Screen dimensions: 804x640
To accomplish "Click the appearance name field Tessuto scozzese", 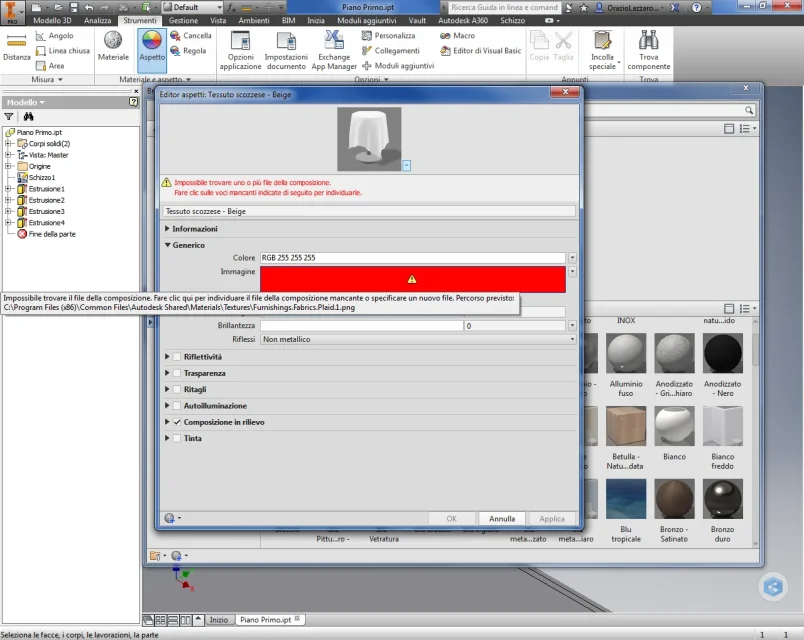I will pos(369,211).
